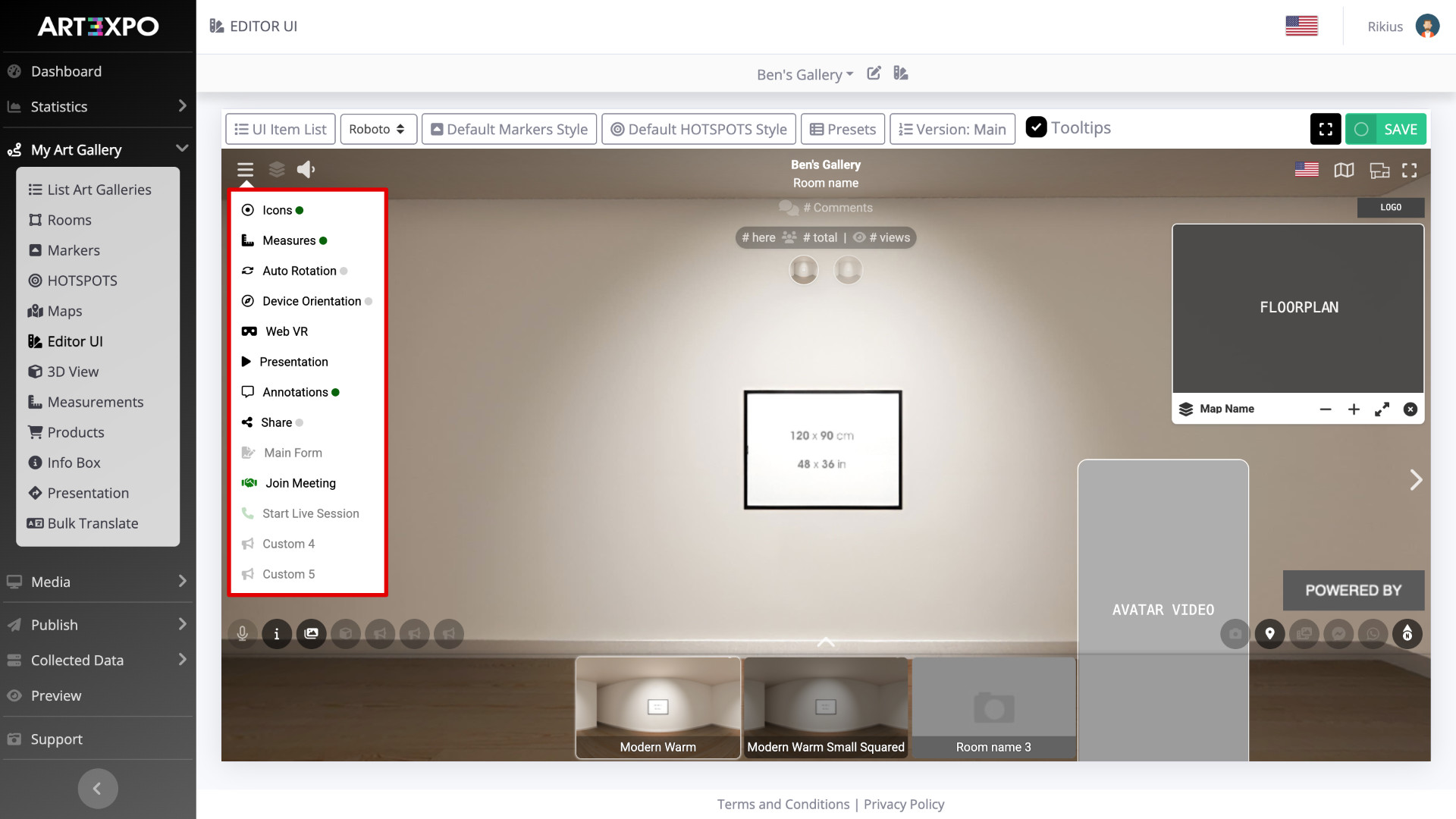Click the layers icon next to hamburger menu
The width and height of the screenshot is (1456, 819).
277,169
